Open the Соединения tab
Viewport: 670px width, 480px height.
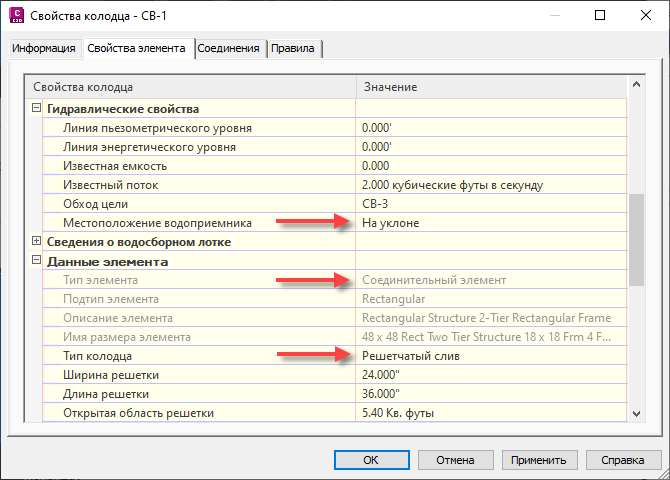[229, 48]
